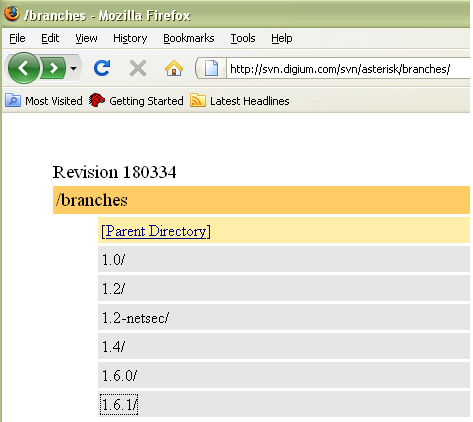
Task: Click the Most Visited folder icon
Action: click(13, 101)
